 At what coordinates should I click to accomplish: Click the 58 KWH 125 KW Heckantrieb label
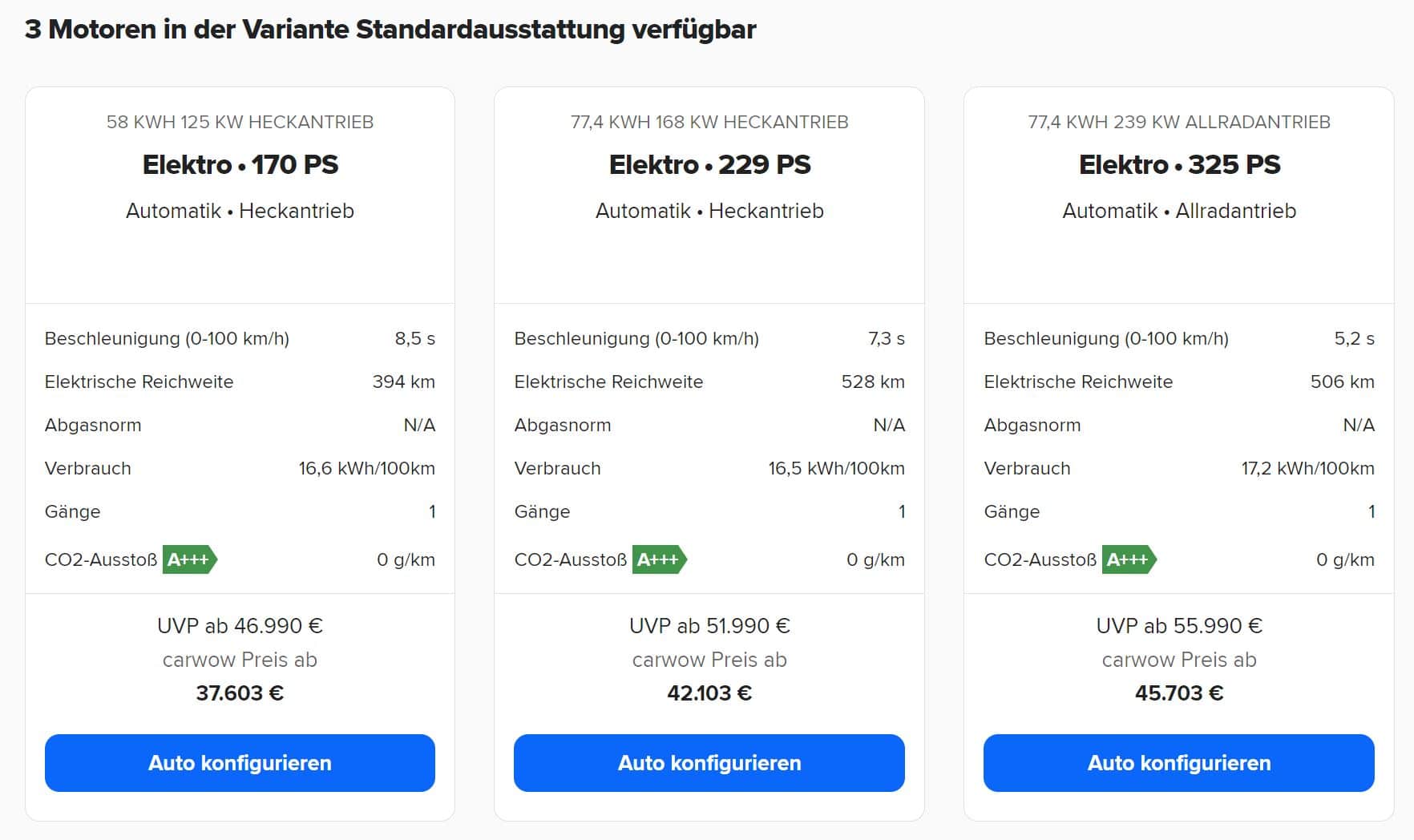(x=240, y=122)
